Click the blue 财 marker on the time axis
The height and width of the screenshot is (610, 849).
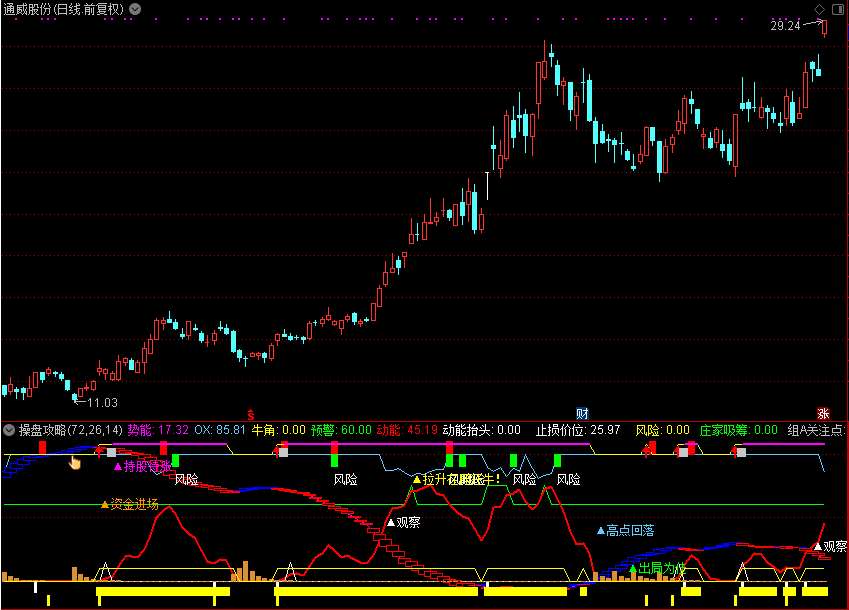(582, 413)
